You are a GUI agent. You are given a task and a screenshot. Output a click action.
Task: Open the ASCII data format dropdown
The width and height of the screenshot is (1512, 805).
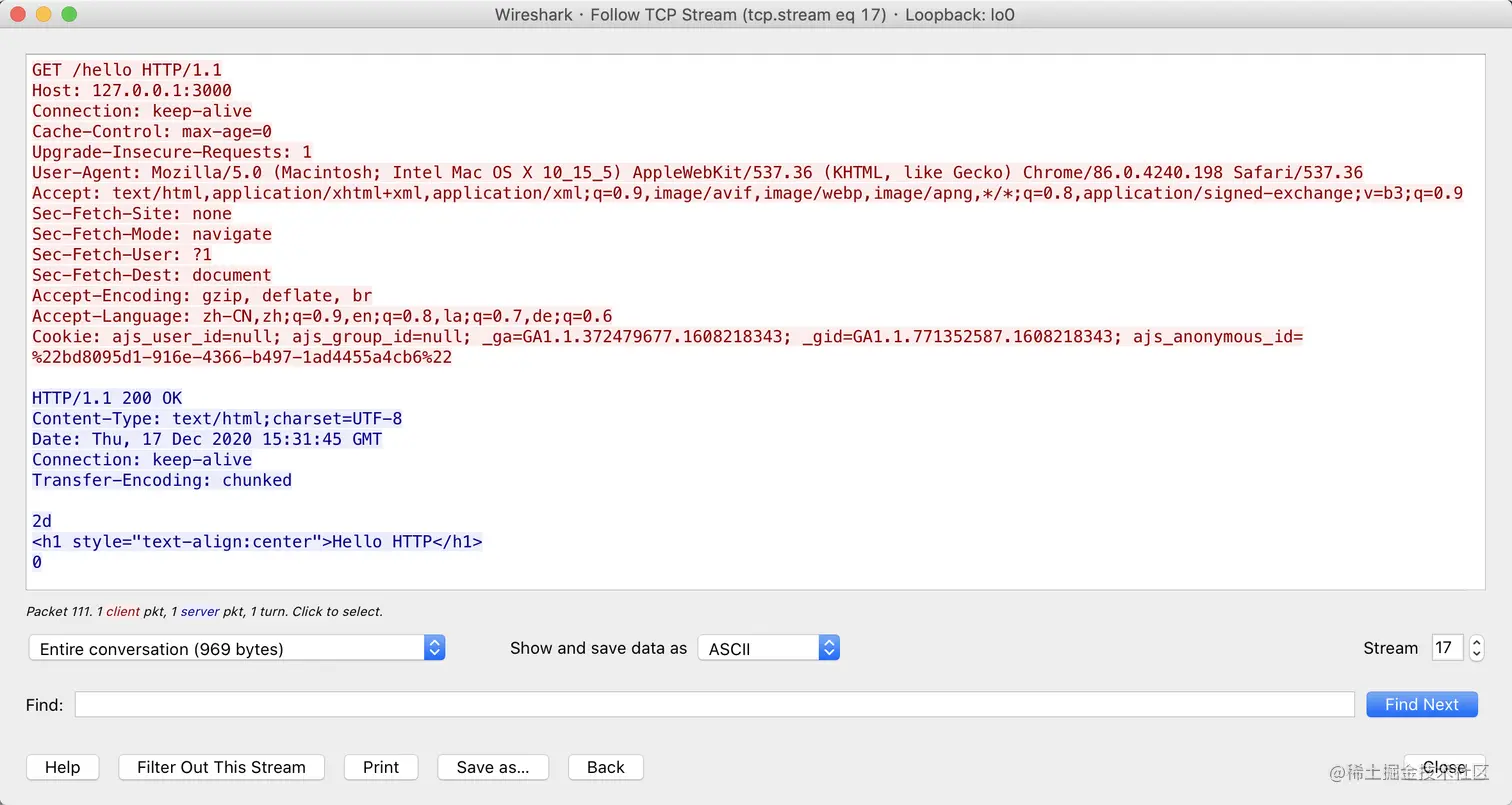(x=768, y=648)
